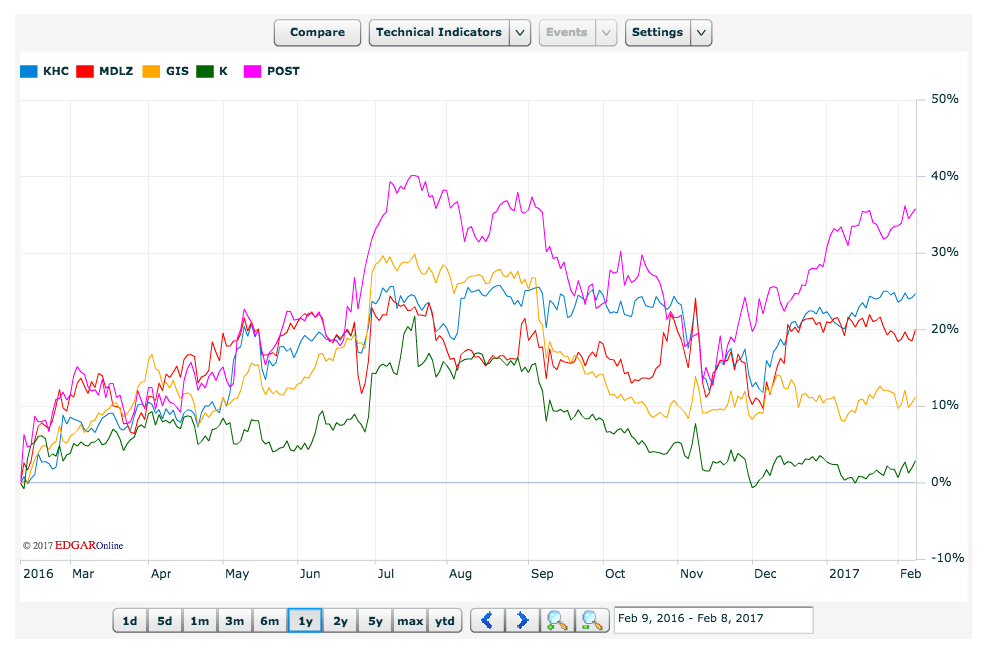Pick the 6m time range
Screen dimensions: 989x654
(270, 621)
